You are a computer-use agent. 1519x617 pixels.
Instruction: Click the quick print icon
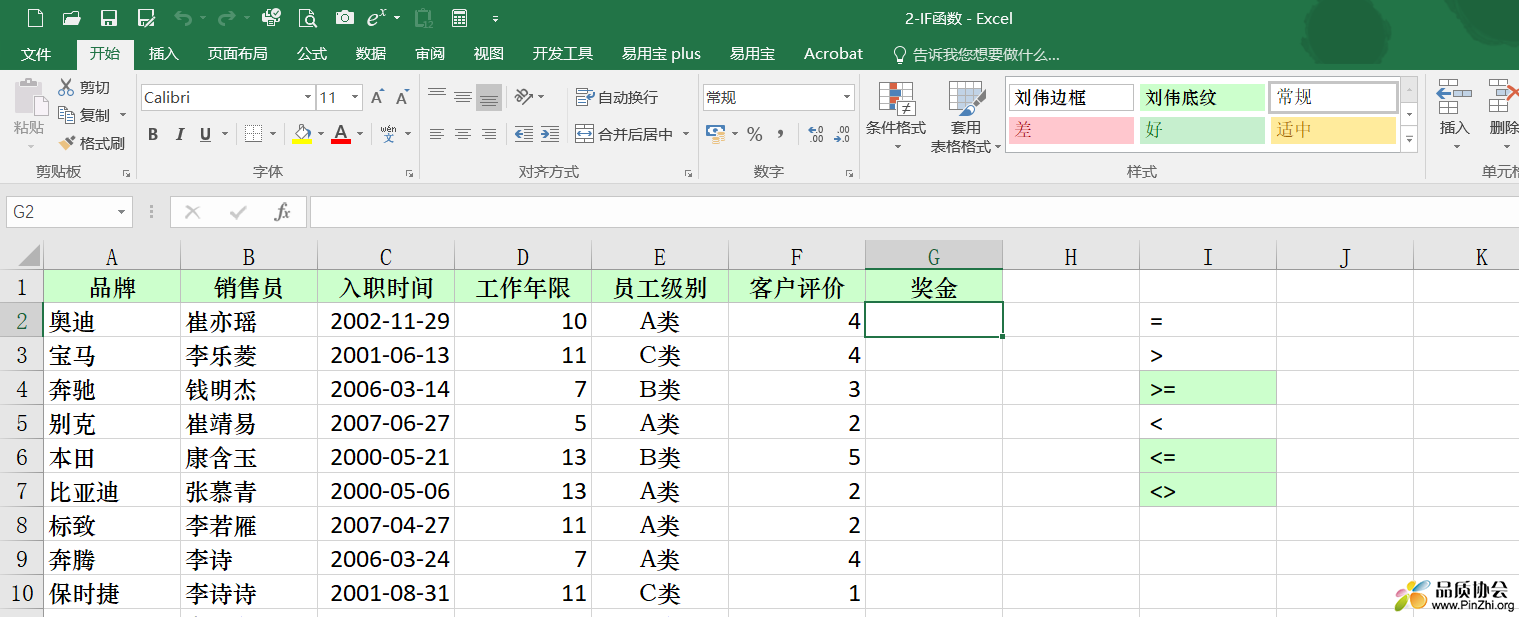271,18
